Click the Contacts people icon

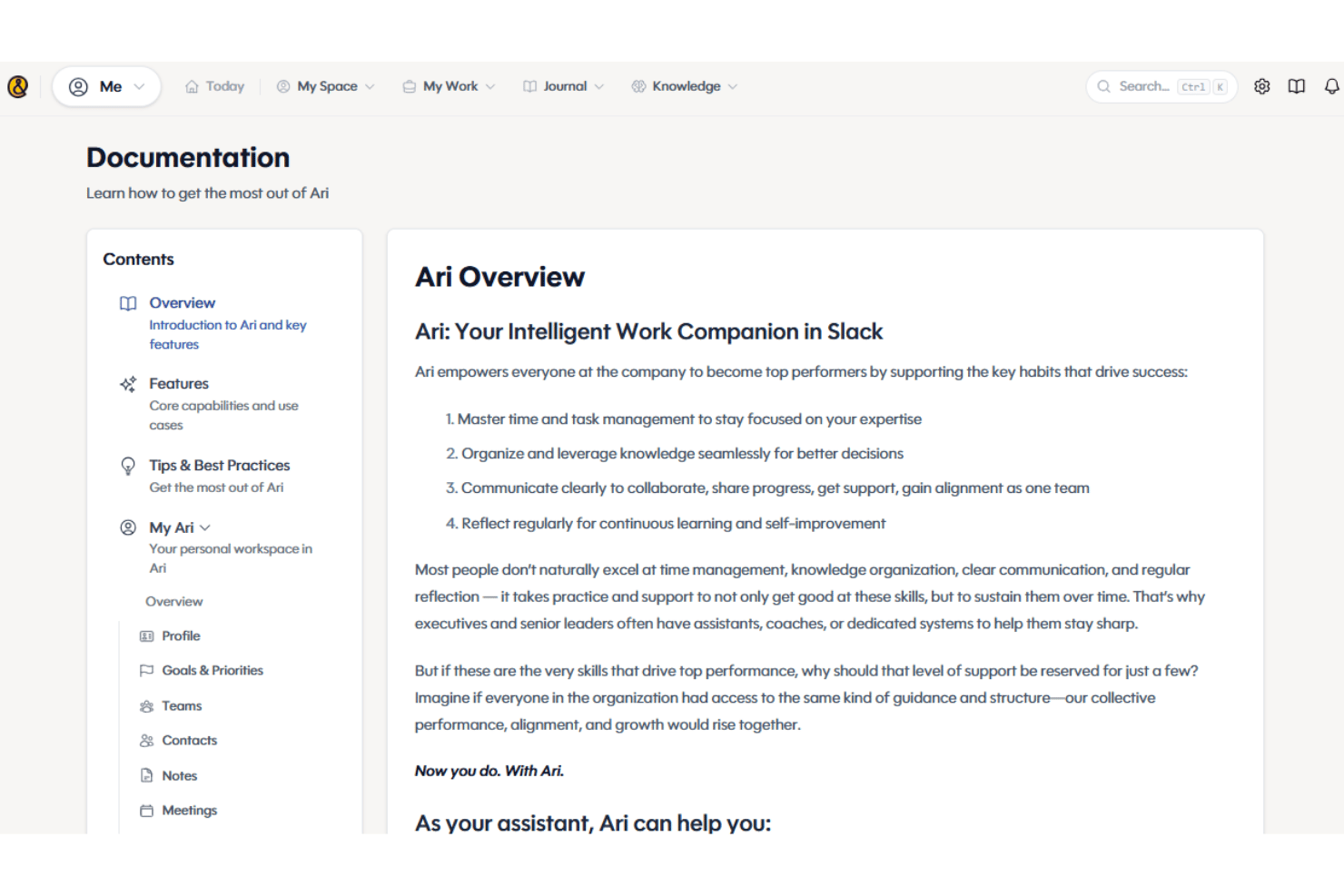pos(146,741)
